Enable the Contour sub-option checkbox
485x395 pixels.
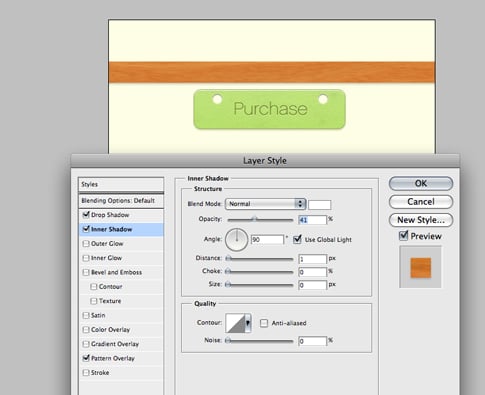[x=94, y=287]
